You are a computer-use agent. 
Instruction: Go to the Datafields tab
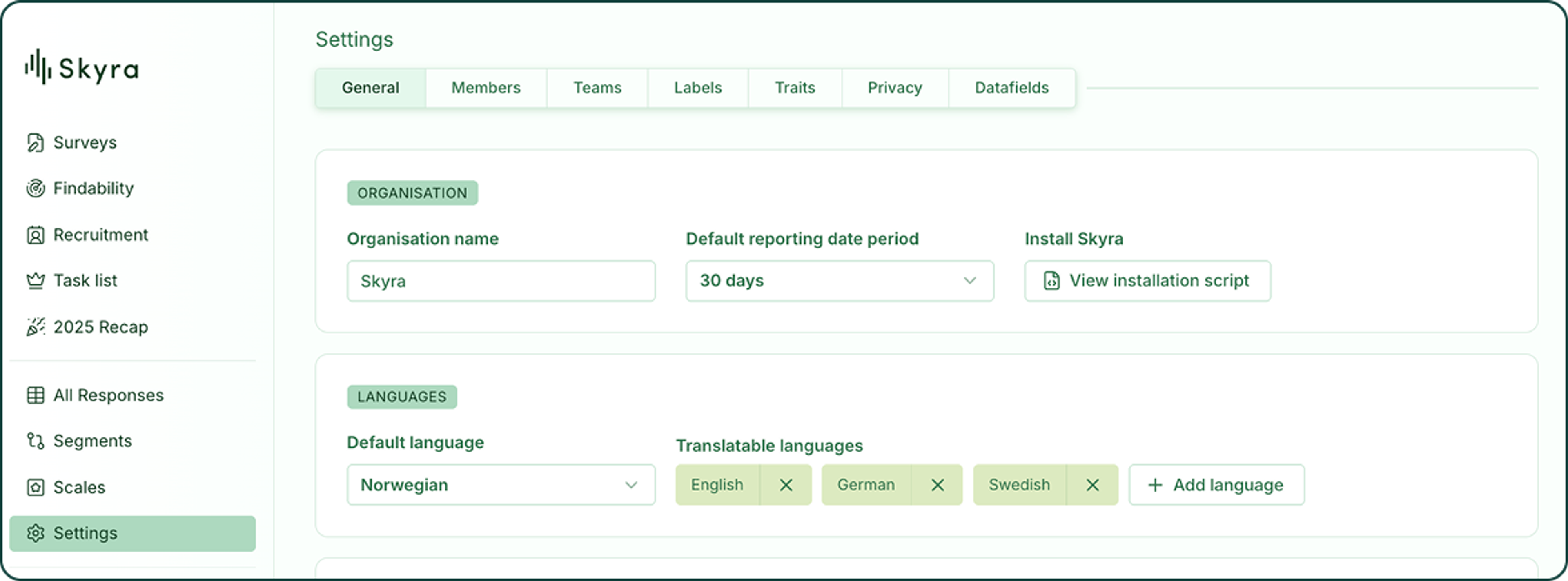pyautogui.click(x=1012, y=88)
